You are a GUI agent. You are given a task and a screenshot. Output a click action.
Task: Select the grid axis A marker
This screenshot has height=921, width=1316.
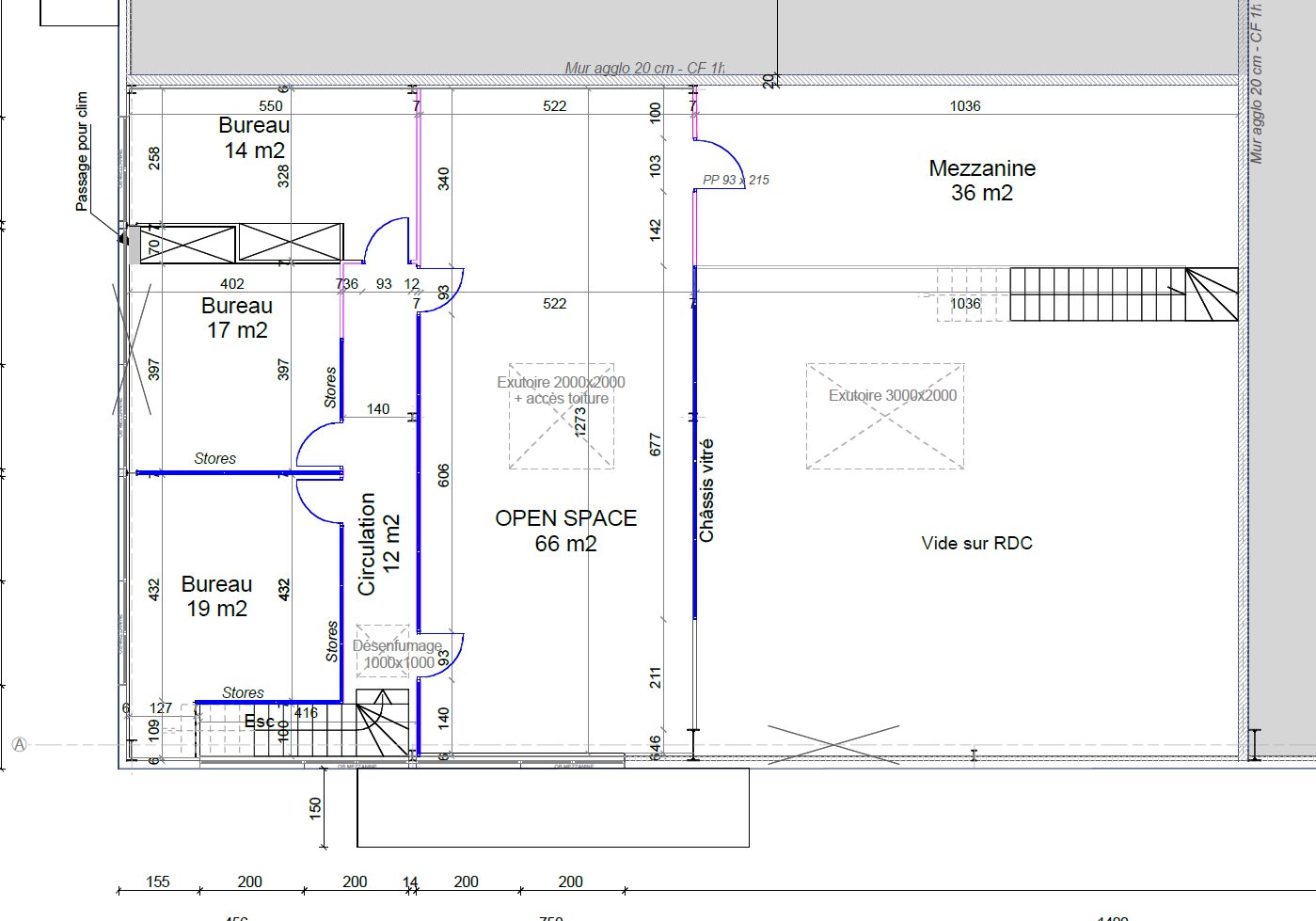[x=19, y=744]
